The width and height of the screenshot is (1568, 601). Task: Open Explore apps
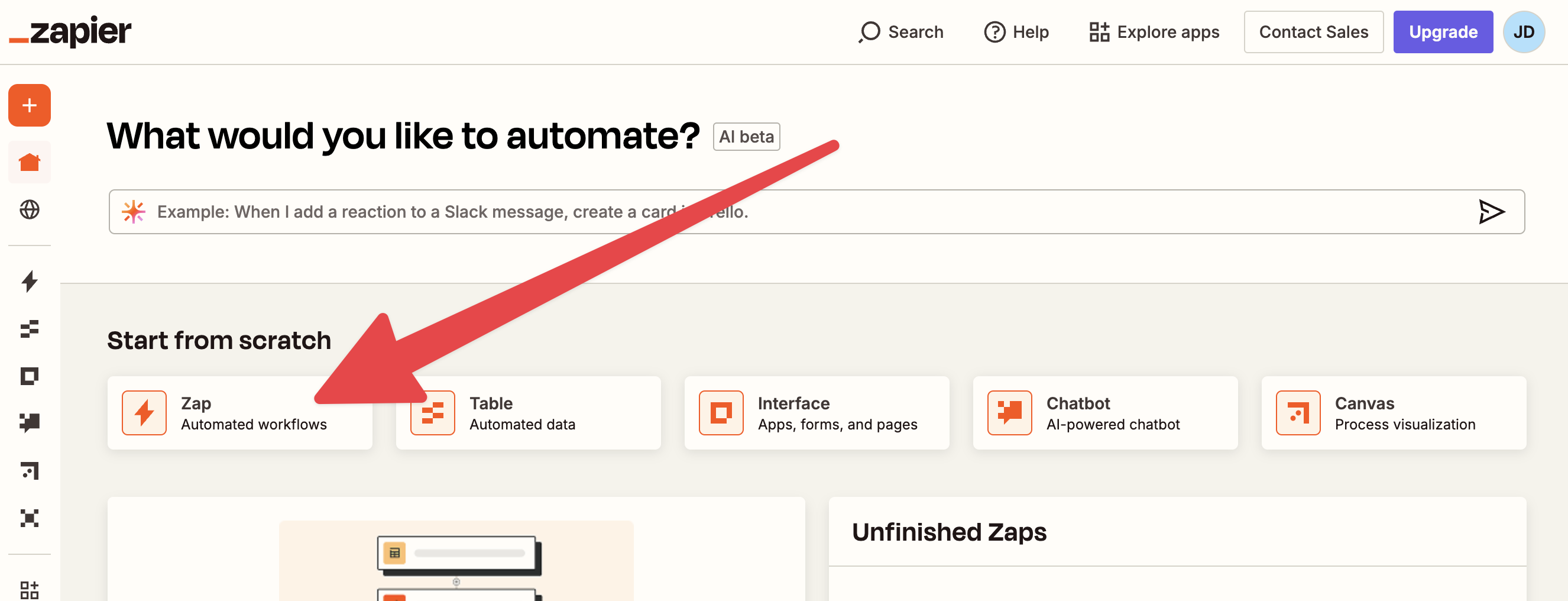pyautogui.click(x=1154, y=32)
